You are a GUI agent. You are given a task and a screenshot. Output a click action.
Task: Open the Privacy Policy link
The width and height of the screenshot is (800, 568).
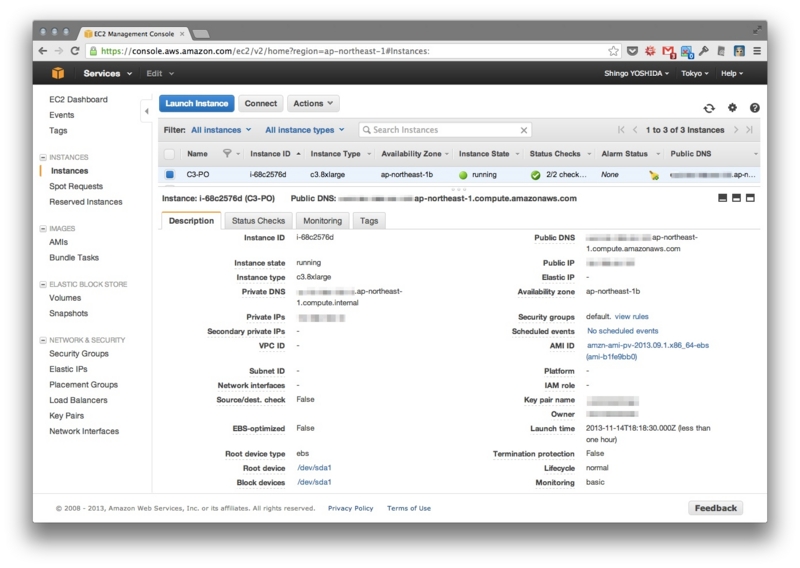[x=351, y=508]
